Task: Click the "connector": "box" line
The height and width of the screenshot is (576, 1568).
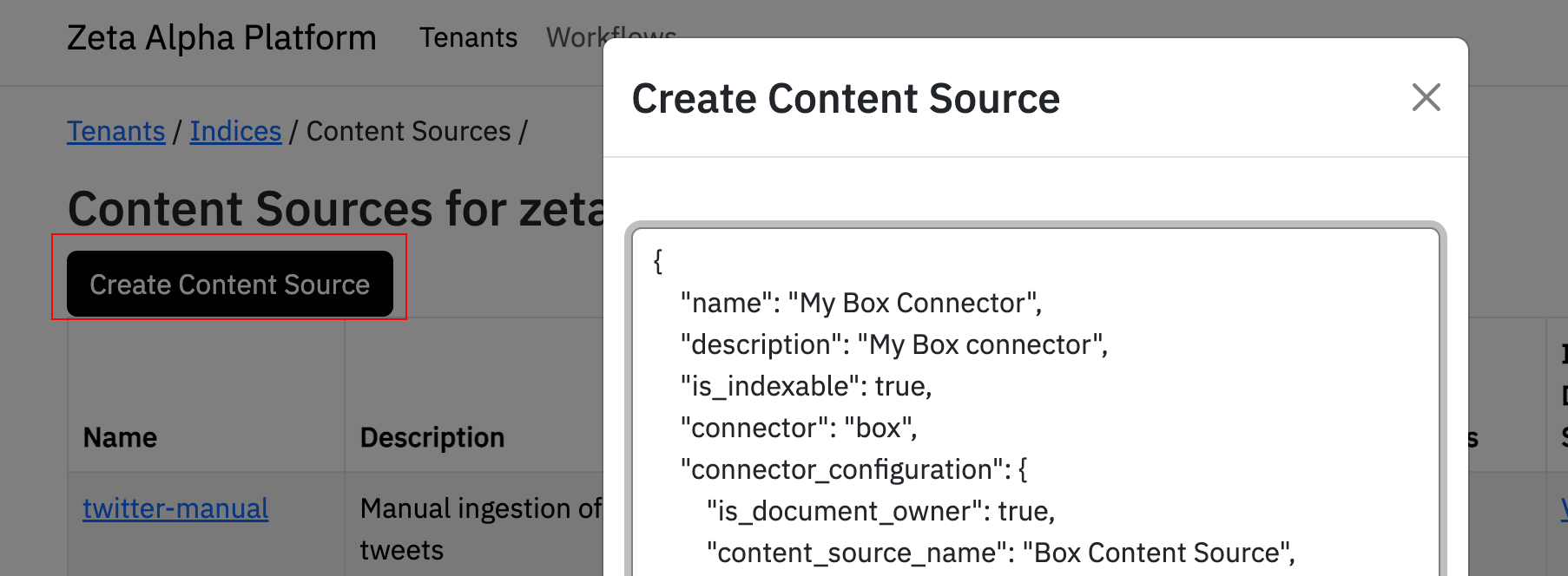Action: pyautogui.click(x=799, y=428)
